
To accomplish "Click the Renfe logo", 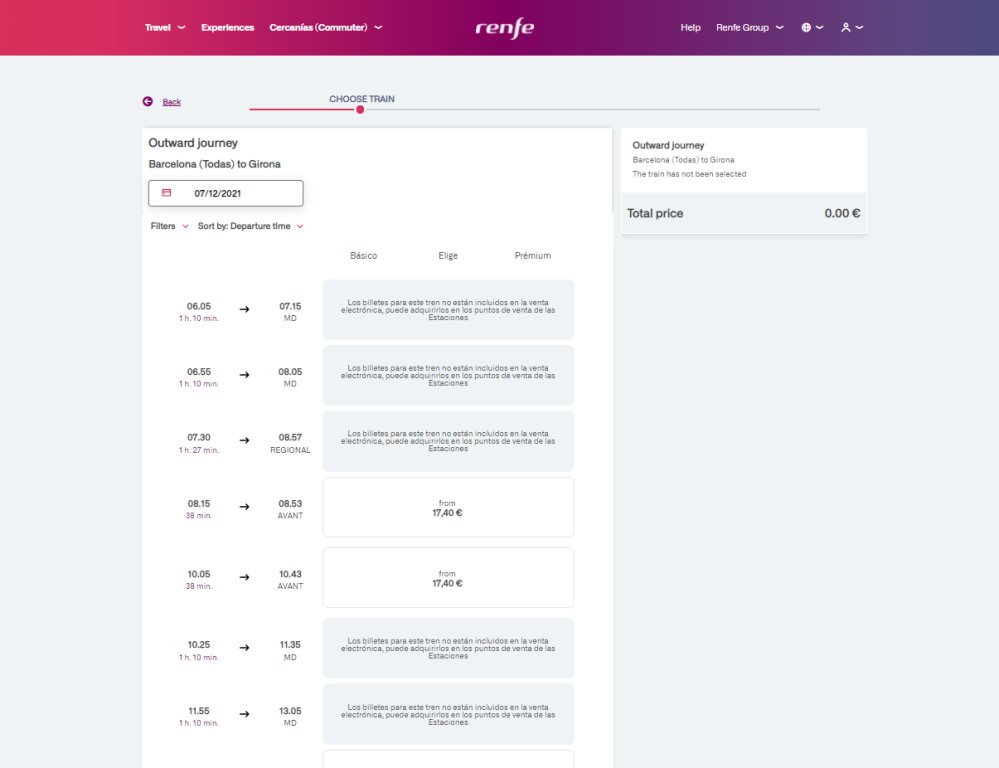I will (x=505, y=28).
